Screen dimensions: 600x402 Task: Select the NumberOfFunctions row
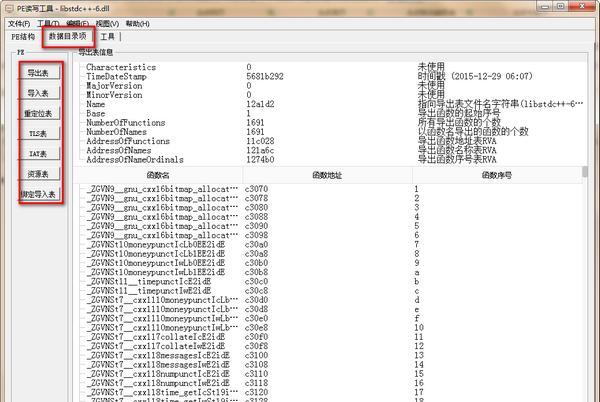(329, 123)
